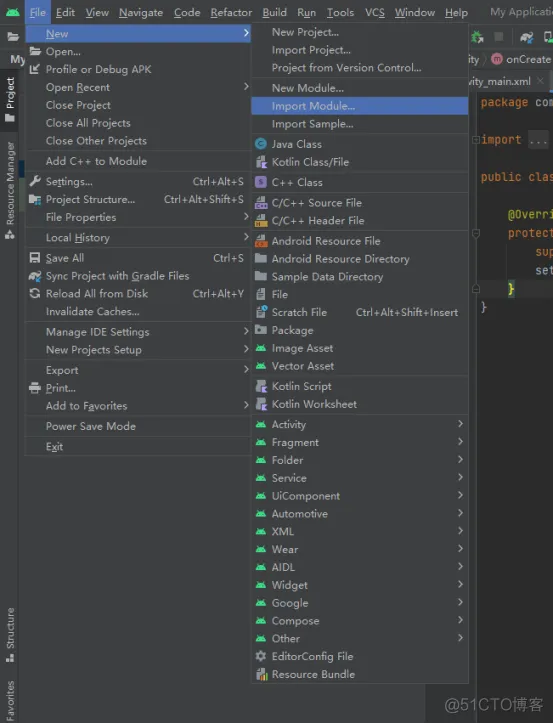The height and width of the screenshot is (724, 554).
Task: Collapse the import fold marker in editor
Action: (x=476, y=139)
